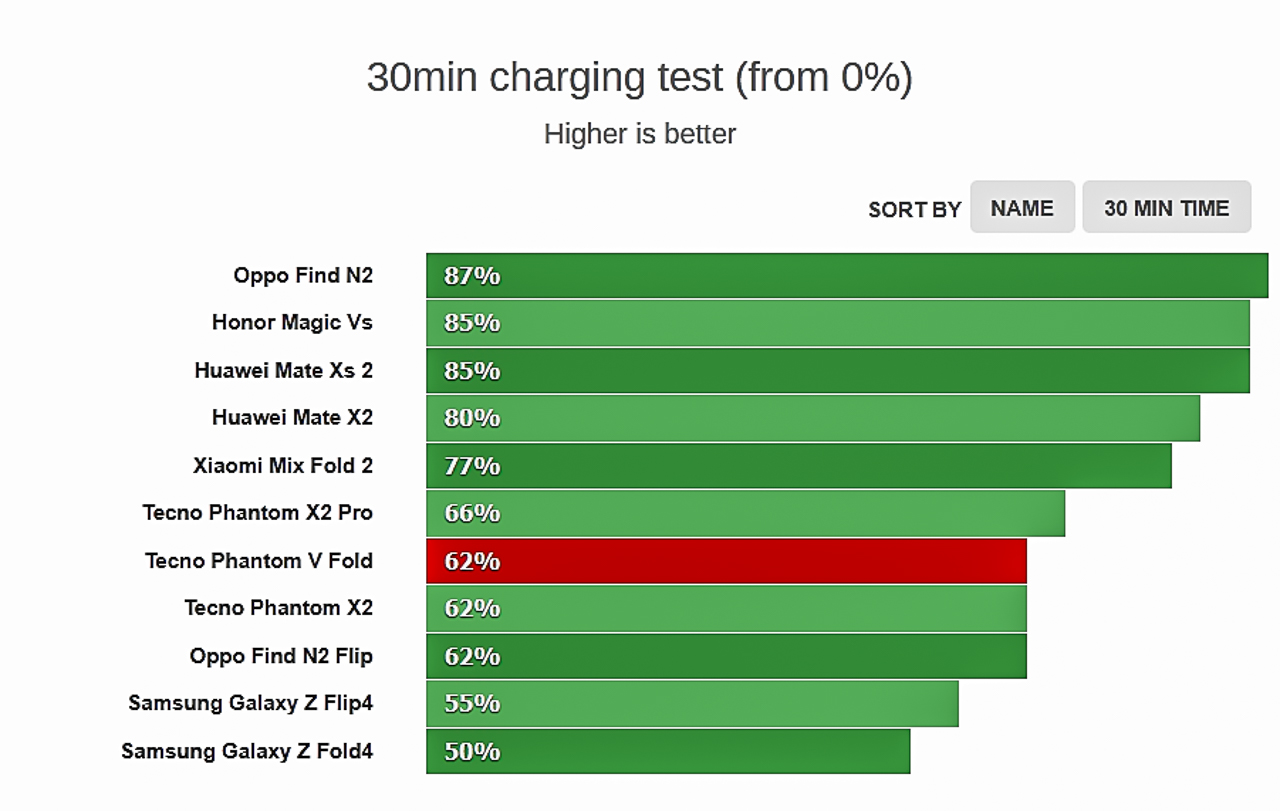Click the Samsung Galaxy Z Flip4 label
This screenshot has height=811, width=1280.
point(250,703)
